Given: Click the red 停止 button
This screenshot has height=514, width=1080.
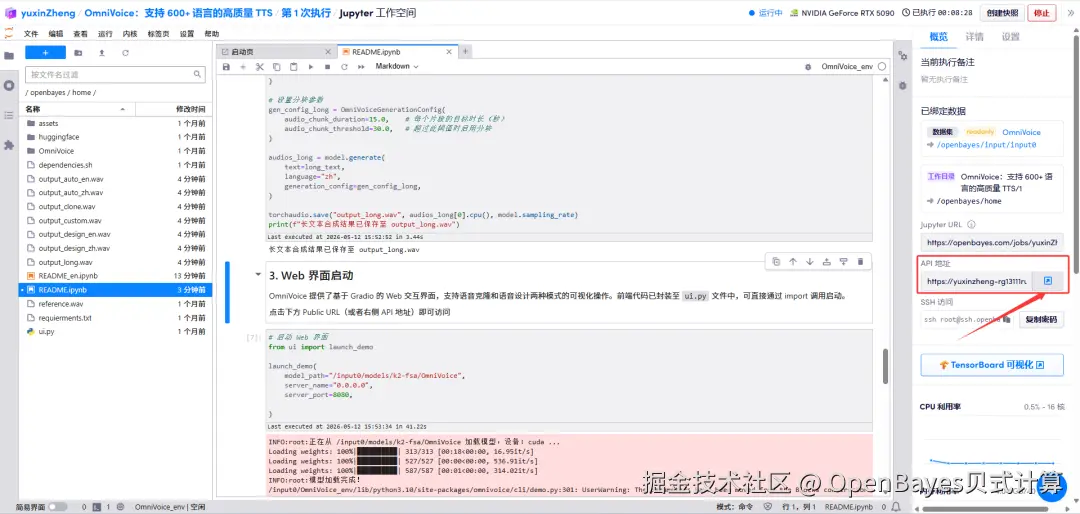Looking at the screenshot, I should click(x=1041, y=12).
